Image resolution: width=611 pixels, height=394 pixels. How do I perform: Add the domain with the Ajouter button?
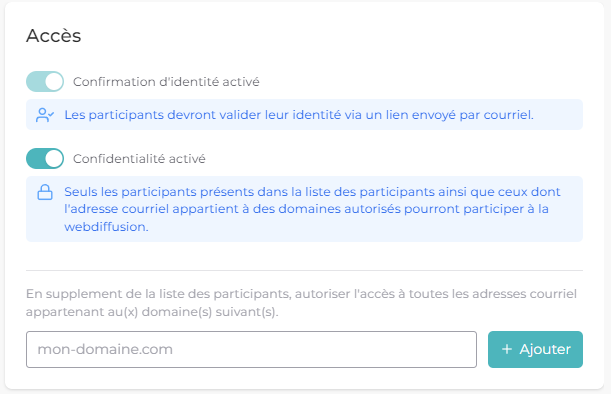coord(535,349)
